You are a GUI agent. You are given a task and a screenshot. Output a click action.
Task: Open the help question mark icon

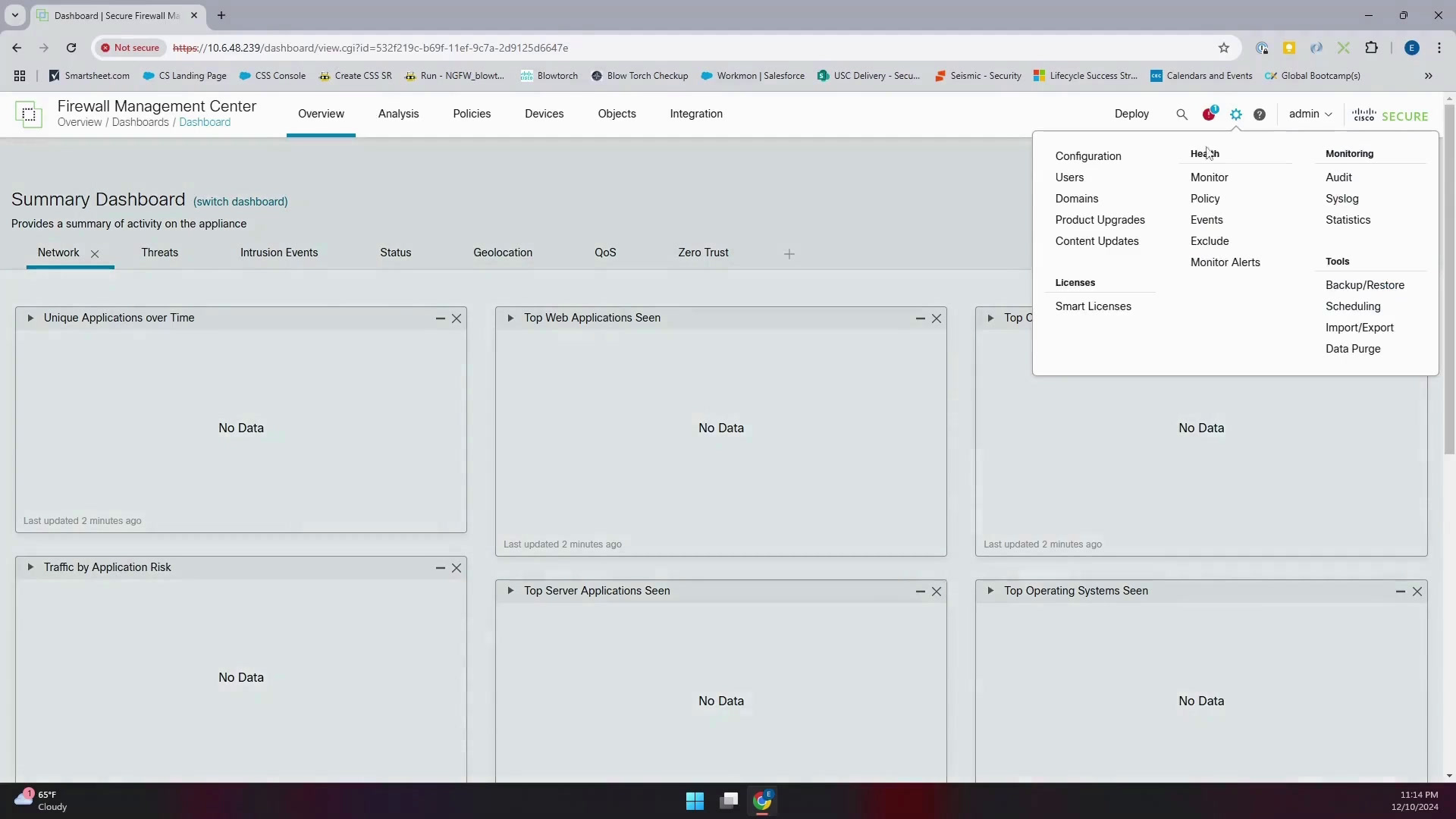tap(1260, 115)
